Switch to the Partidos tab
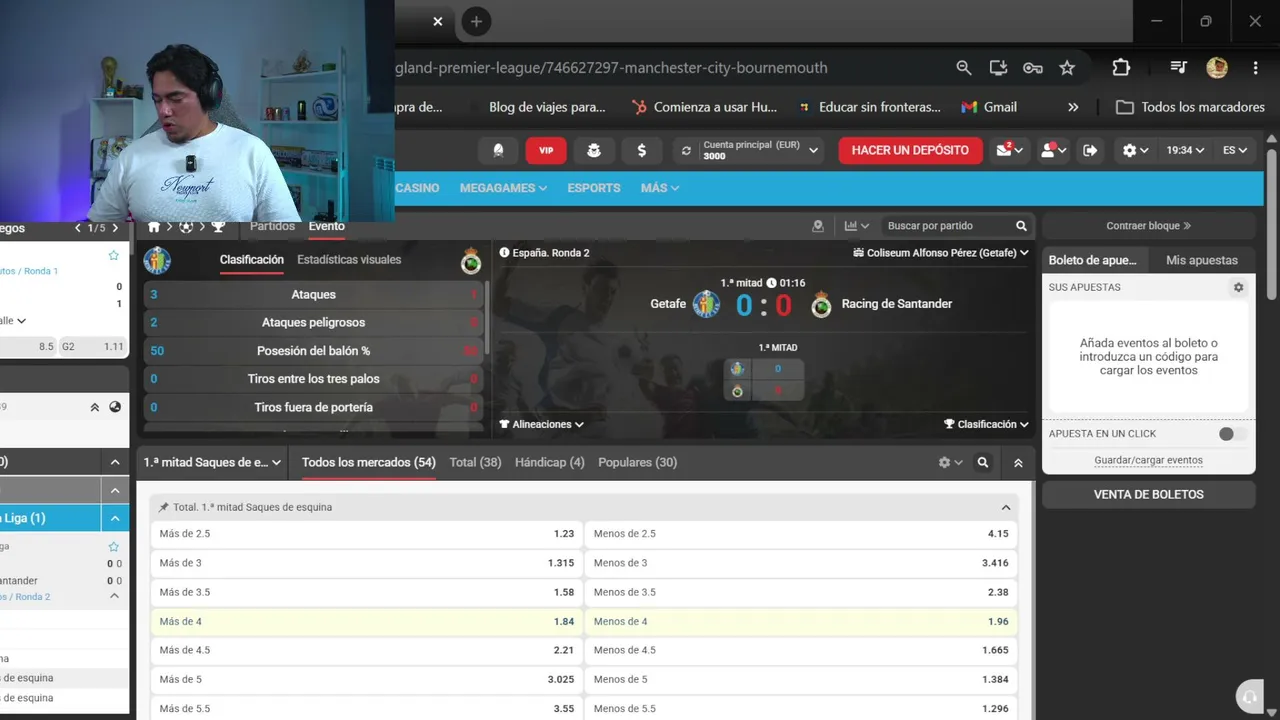Viewport: 1280px width, 720px height. 272,226
